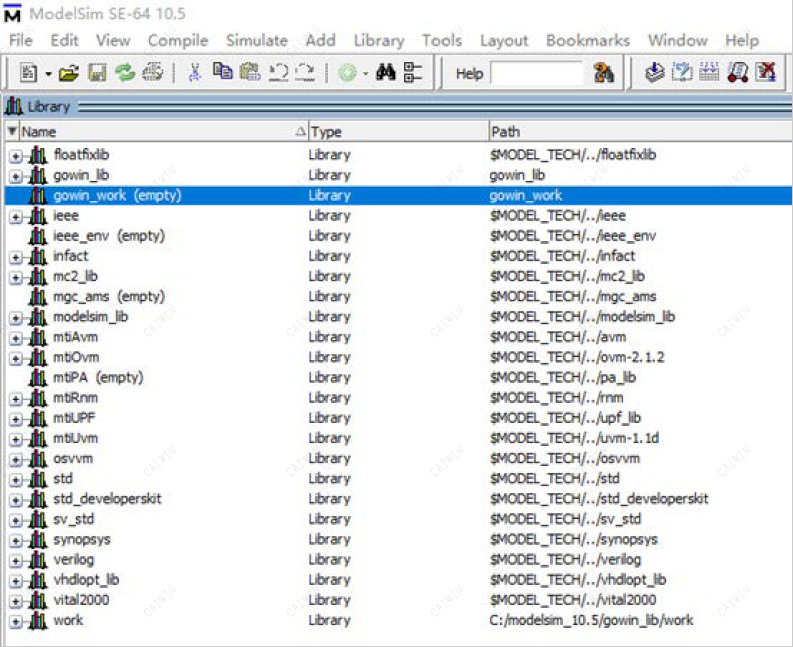The image size is (793, 647).
Task: Click the Simulate toolbar icon
Action: pyautogui.click(x=709, y=72)
